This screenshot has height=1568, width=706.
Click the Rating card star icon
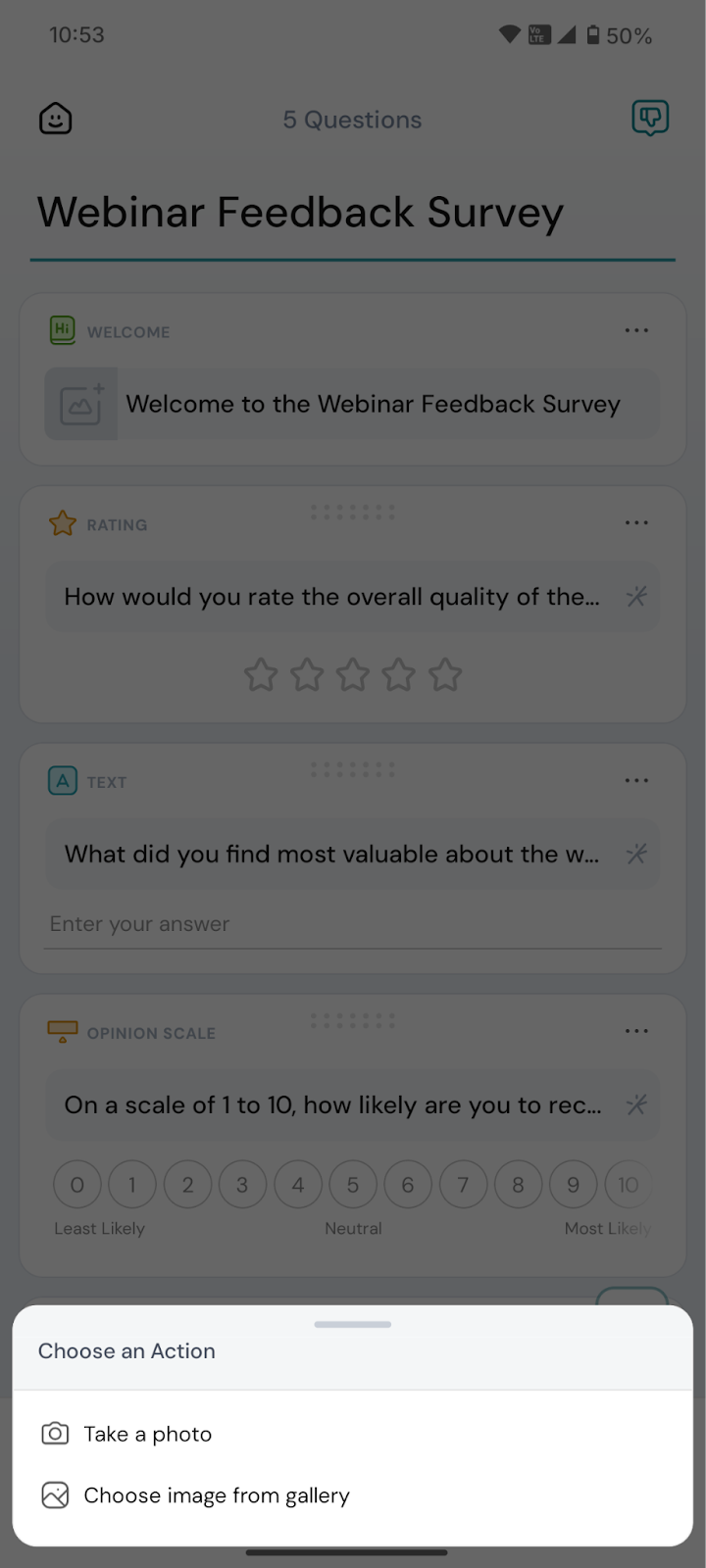pos(63,523)
